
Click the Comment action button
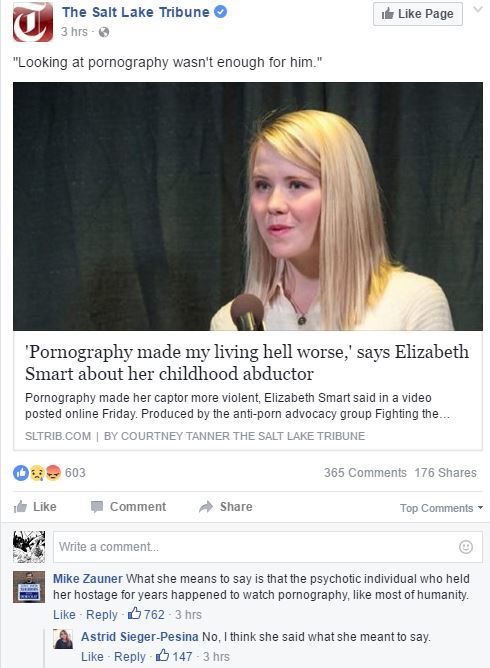pyautogui.click(x=128, y=507)
